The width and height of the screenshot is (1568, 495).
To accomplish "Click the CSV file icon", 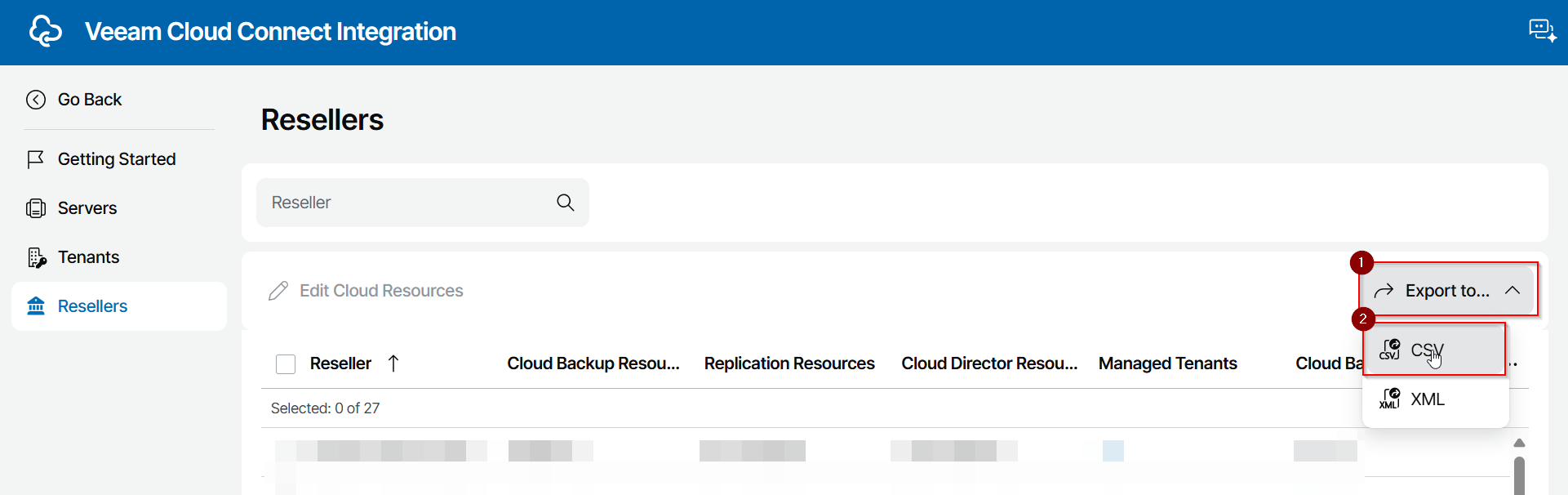I will point(1389,350).
